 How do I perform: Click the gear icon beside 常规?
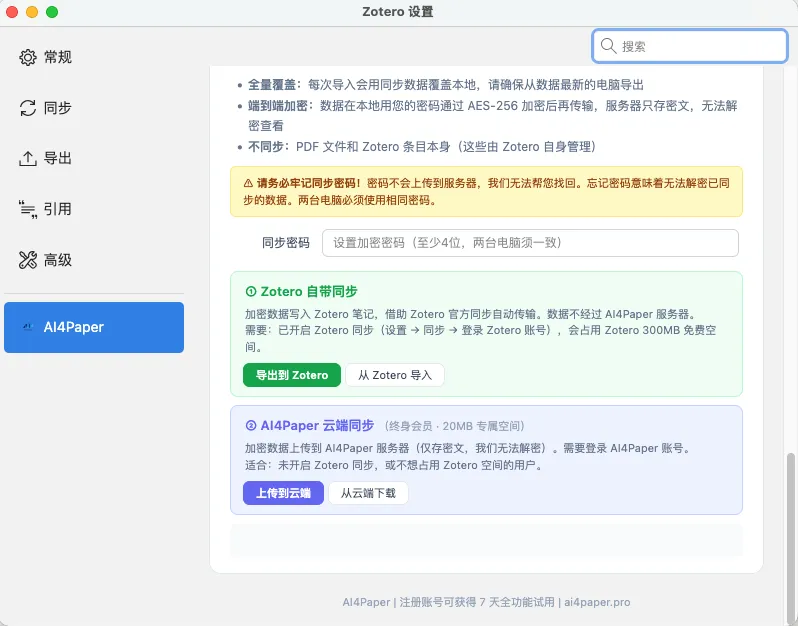27,57
